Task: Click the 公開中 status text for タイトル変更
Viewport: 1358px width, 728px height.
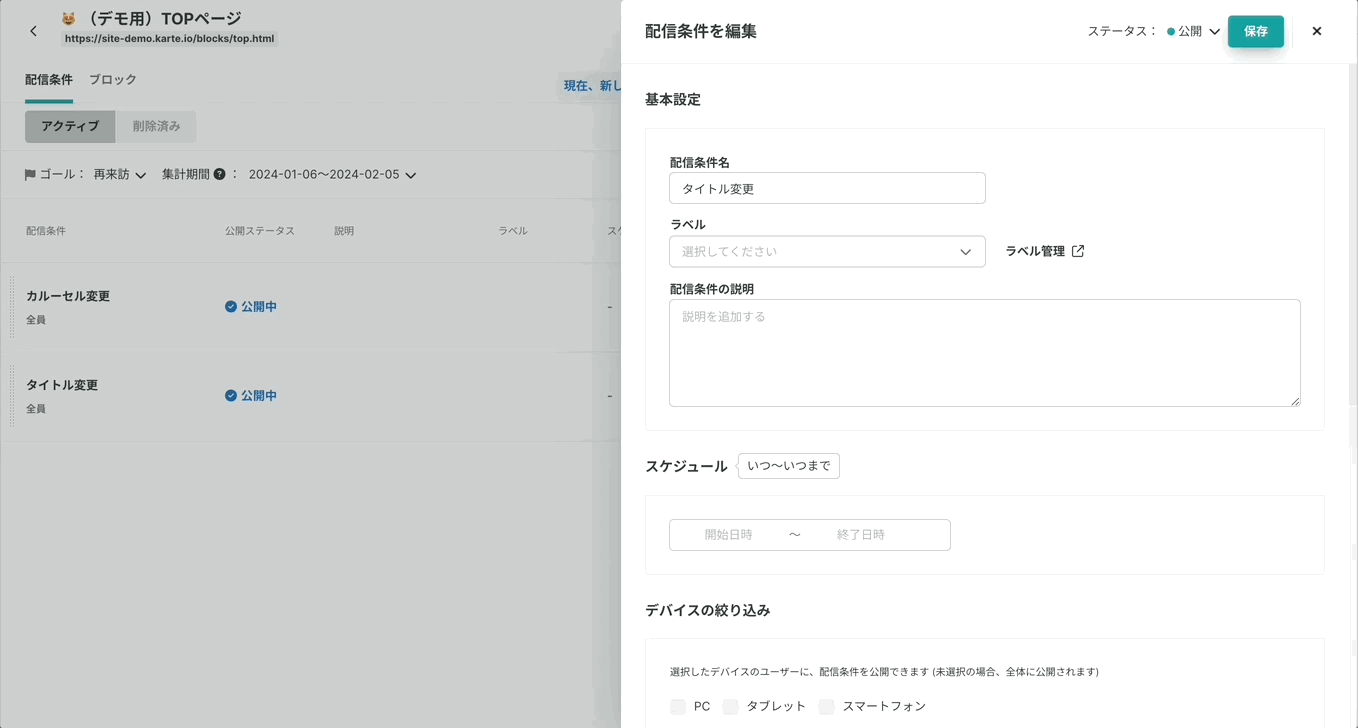Action: point(259,396)
